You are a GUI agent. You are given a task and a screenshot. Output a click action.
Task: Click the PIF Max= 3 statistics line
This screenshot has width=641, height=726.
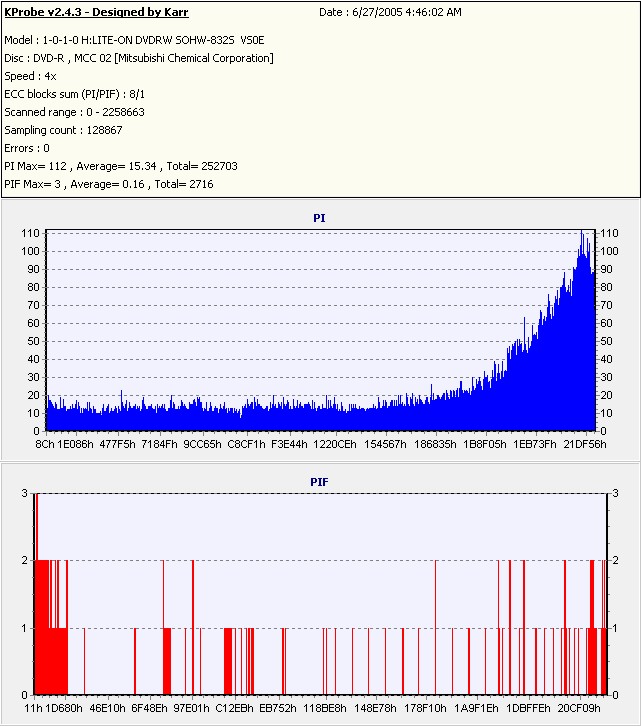tap(109, 185)
